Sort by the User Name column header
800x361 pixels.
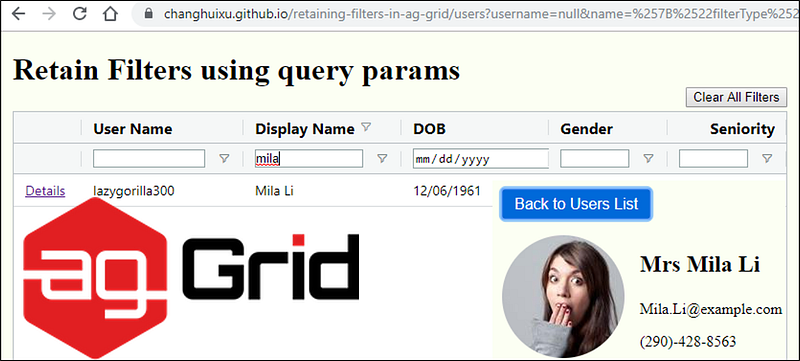coord(133,129)
